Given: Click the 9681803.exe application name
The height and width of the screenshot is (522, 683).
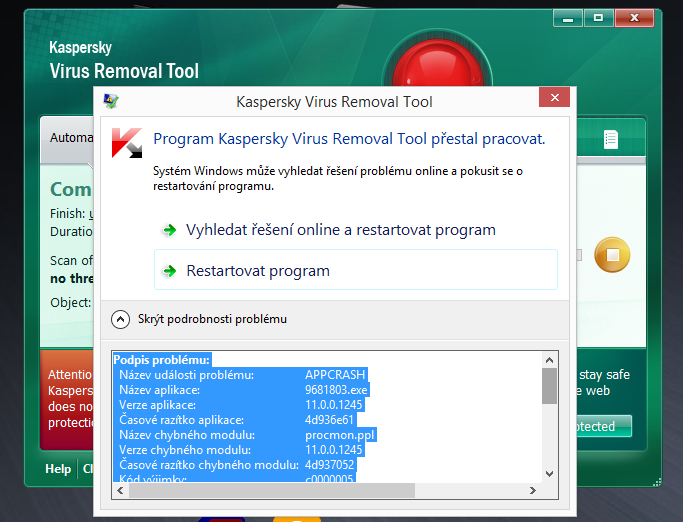Looking at the screenshot, I should 336,390.
